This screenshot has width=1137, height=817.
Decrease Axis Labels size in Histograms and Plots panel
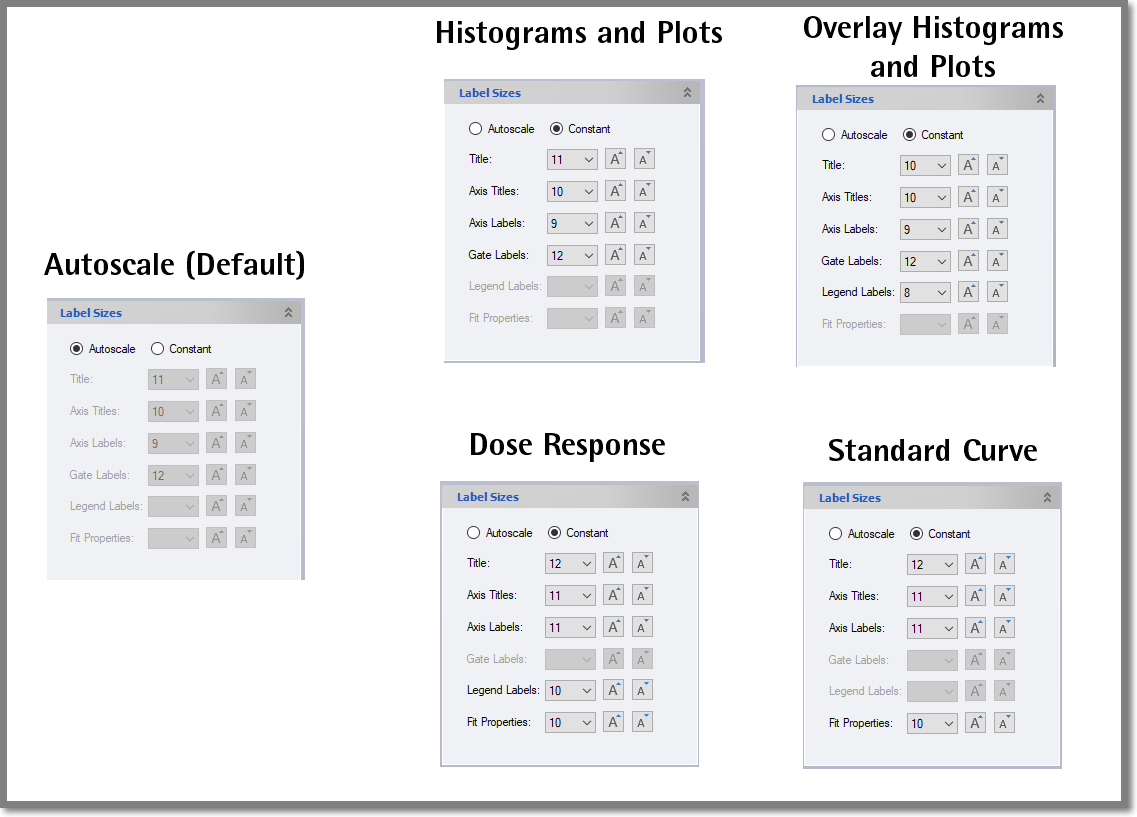644,223
